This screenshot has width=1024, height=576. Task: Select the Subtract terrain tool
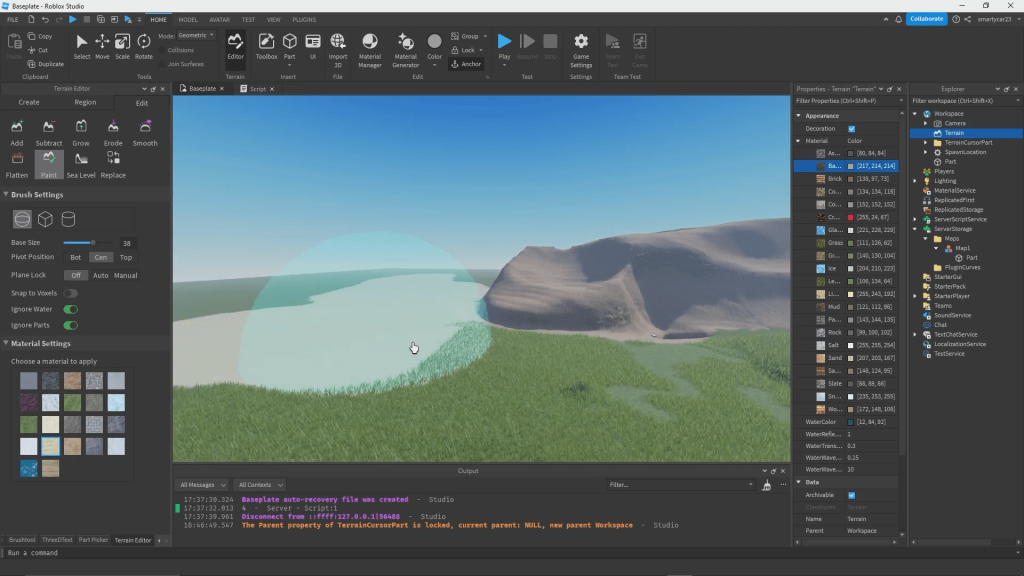48,133
